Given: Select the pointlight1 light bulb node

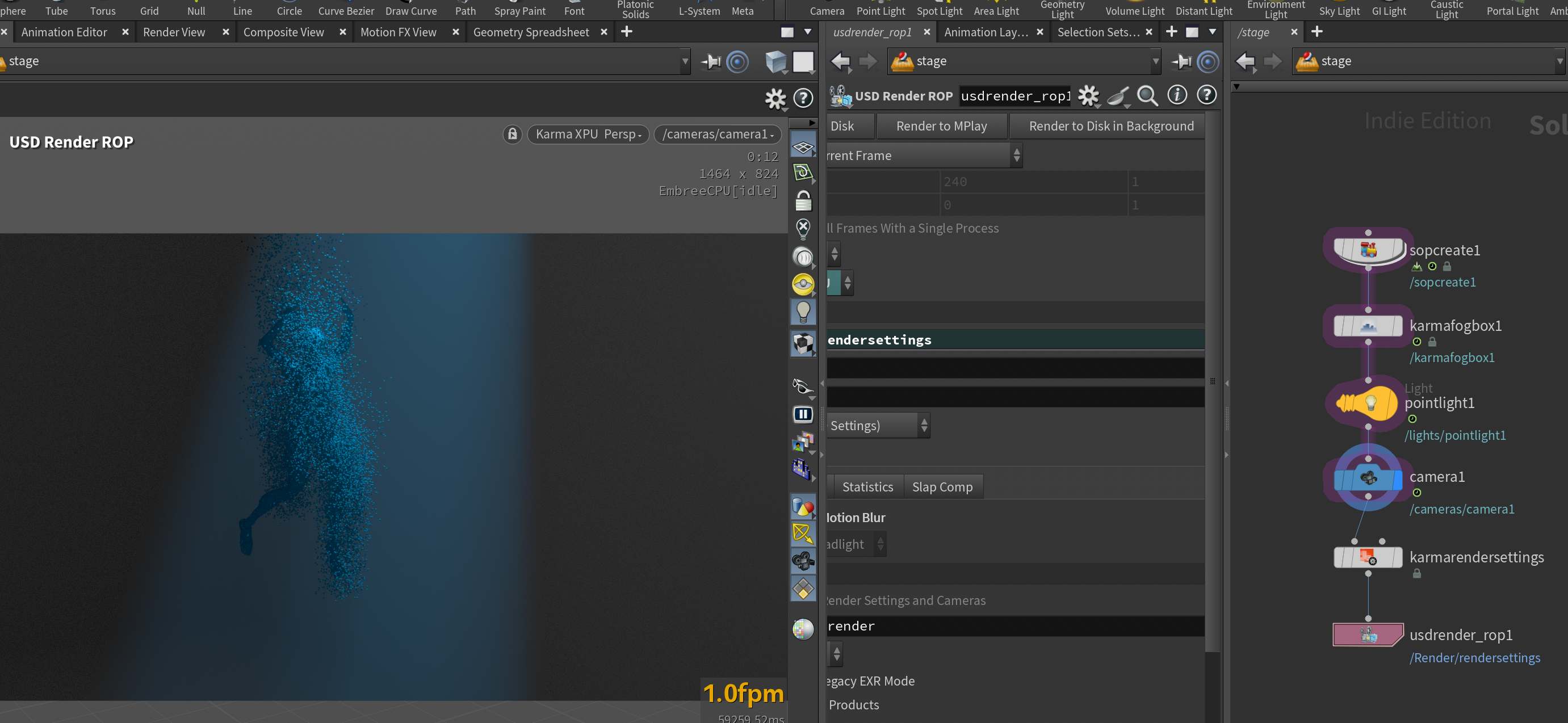Looking at the screenshot, I should tap(1366, 402).
